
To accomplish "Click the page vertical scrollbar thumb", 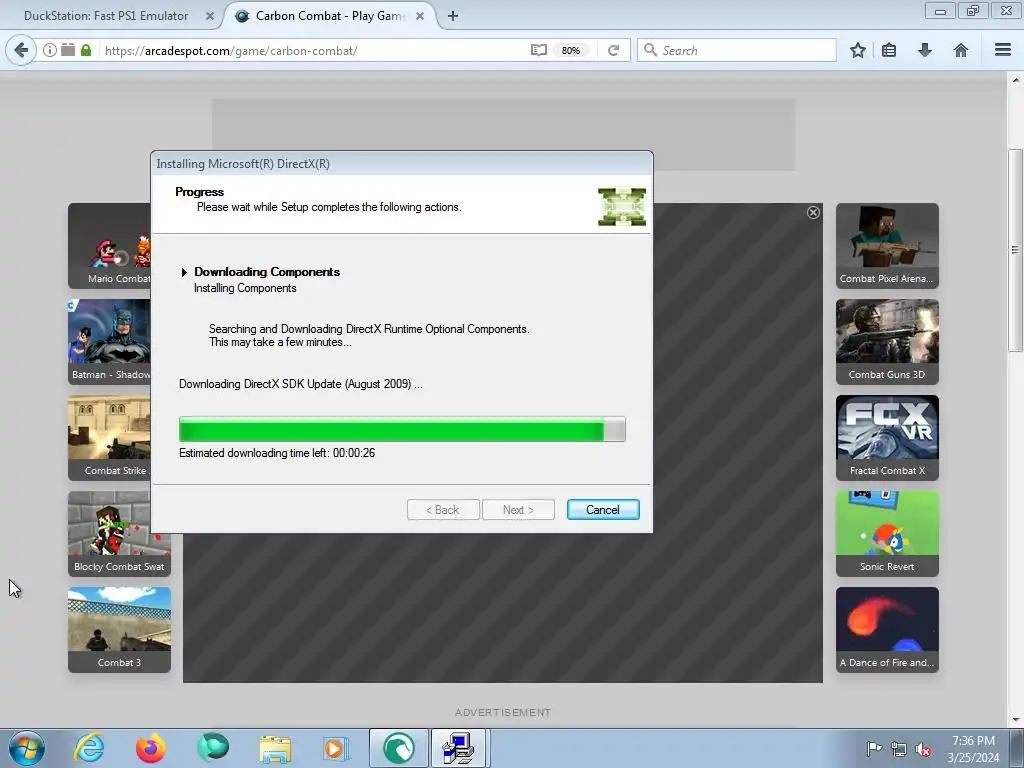I will (1015, 250).
